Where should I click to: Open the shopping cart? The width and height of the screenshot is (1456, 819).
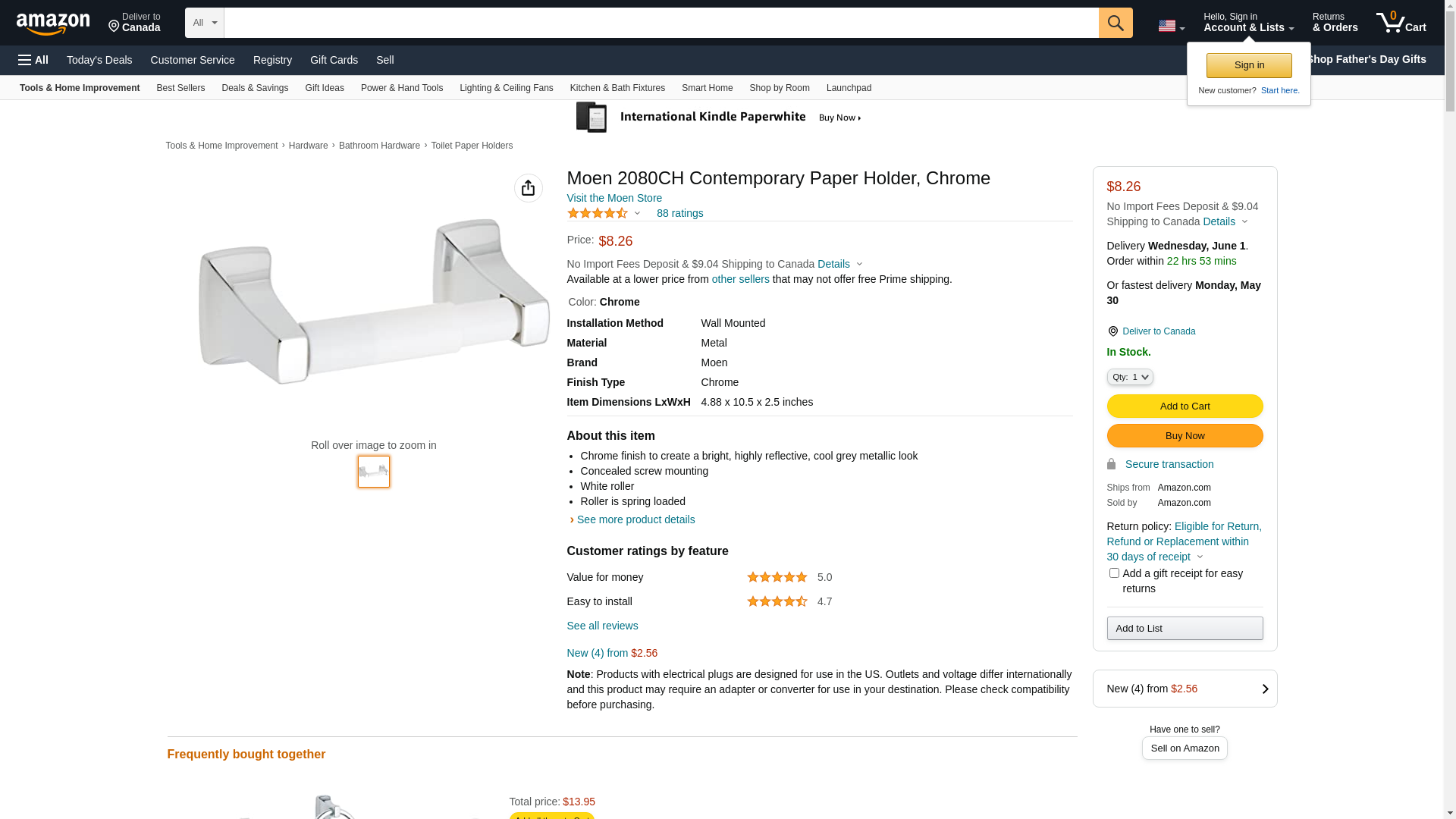tap(1401, 23)
